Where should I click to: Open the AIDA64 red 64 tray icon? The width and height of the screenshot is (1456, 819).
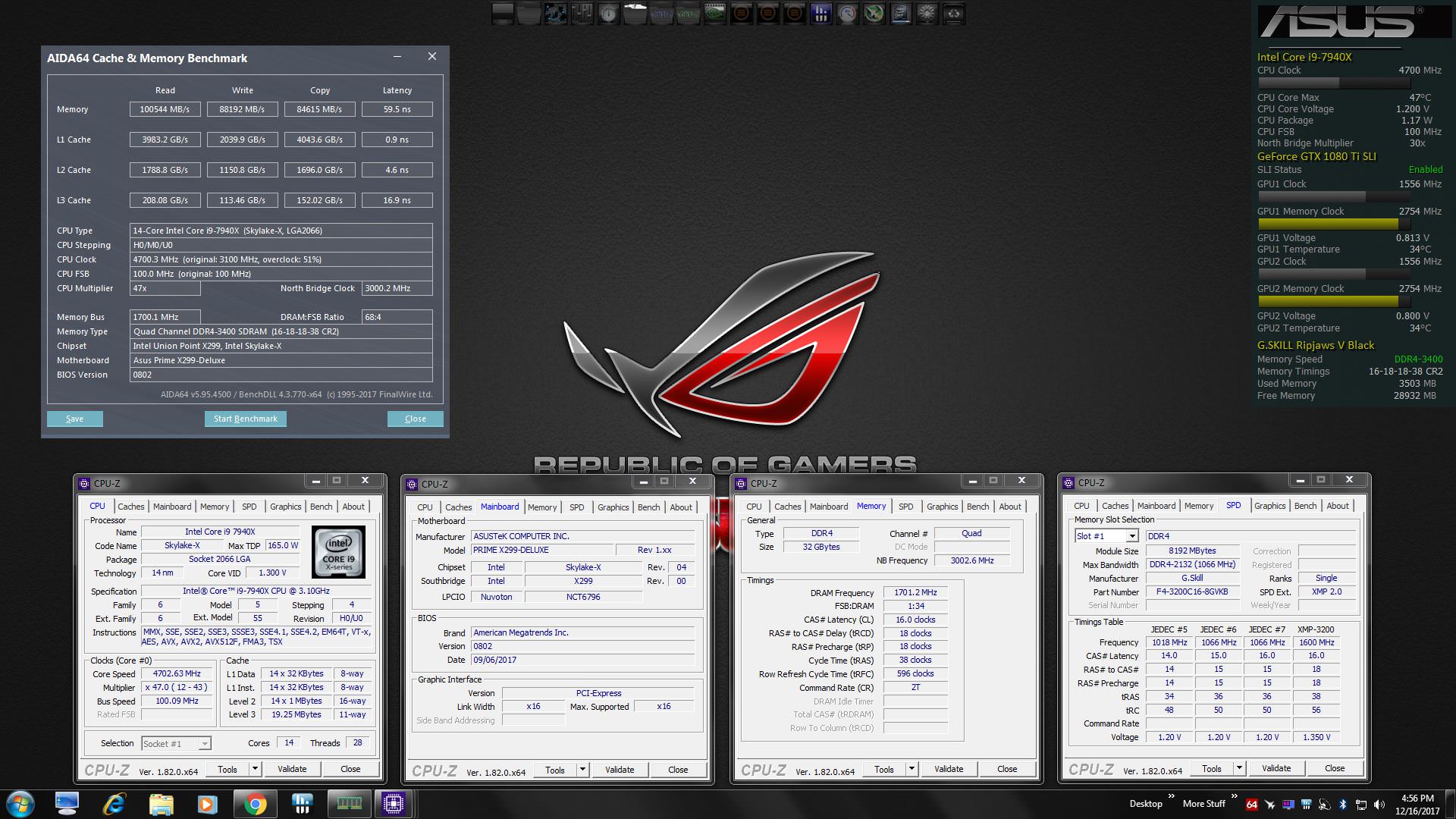(1251, 805)
